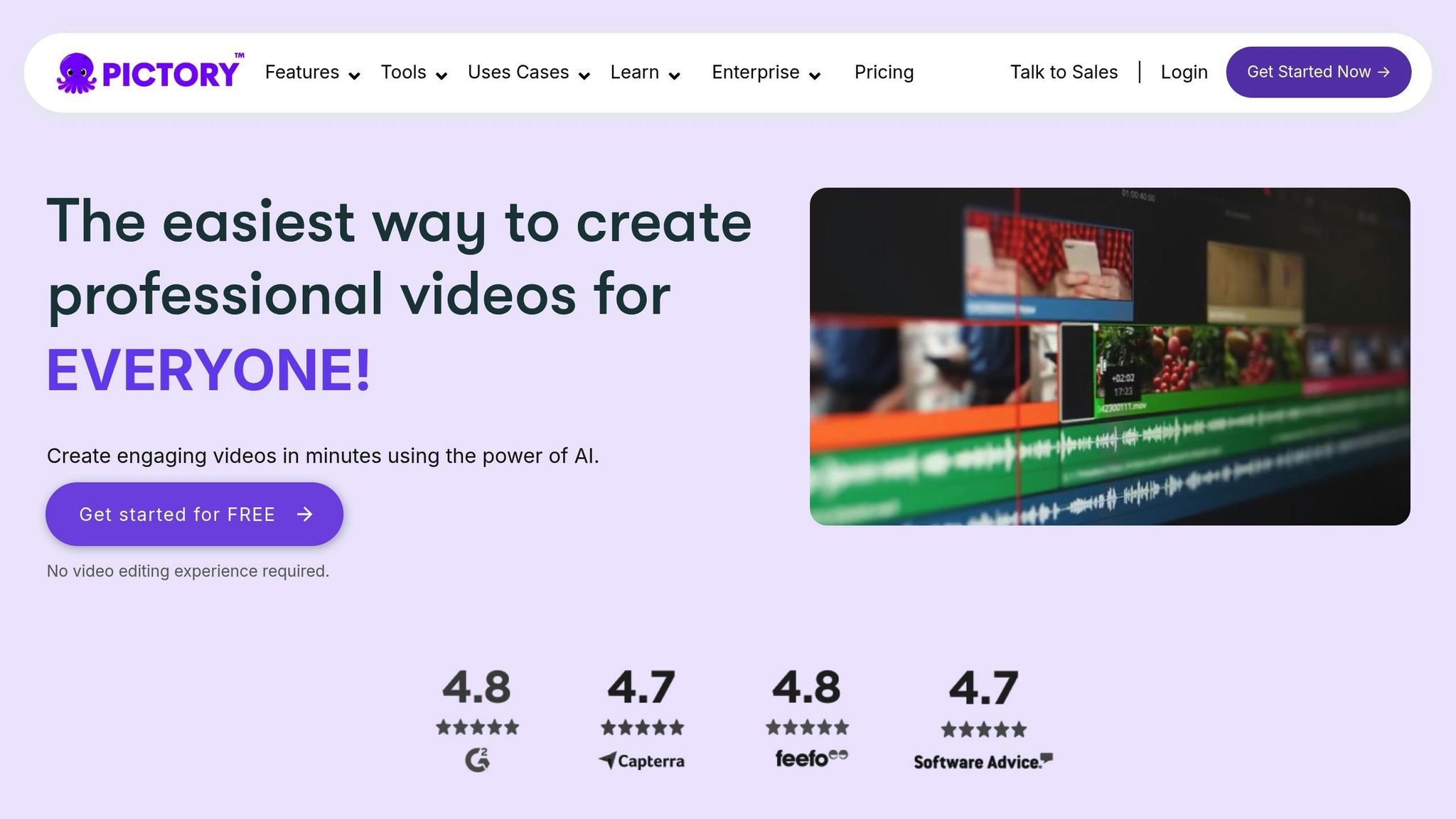Click the G2 rating logo

[478, 760]
